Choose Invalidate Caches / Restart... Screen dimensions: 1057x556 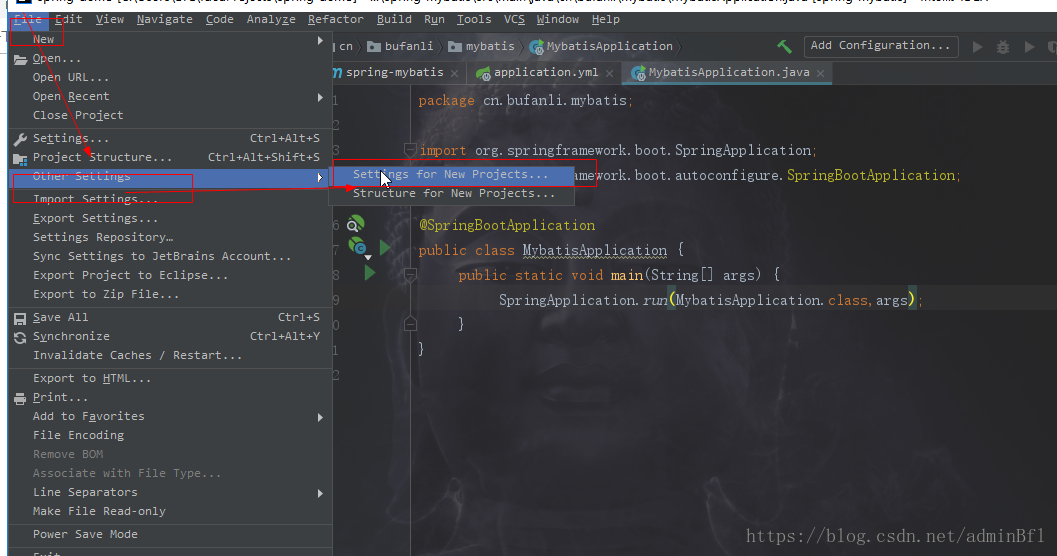point(170,355)
